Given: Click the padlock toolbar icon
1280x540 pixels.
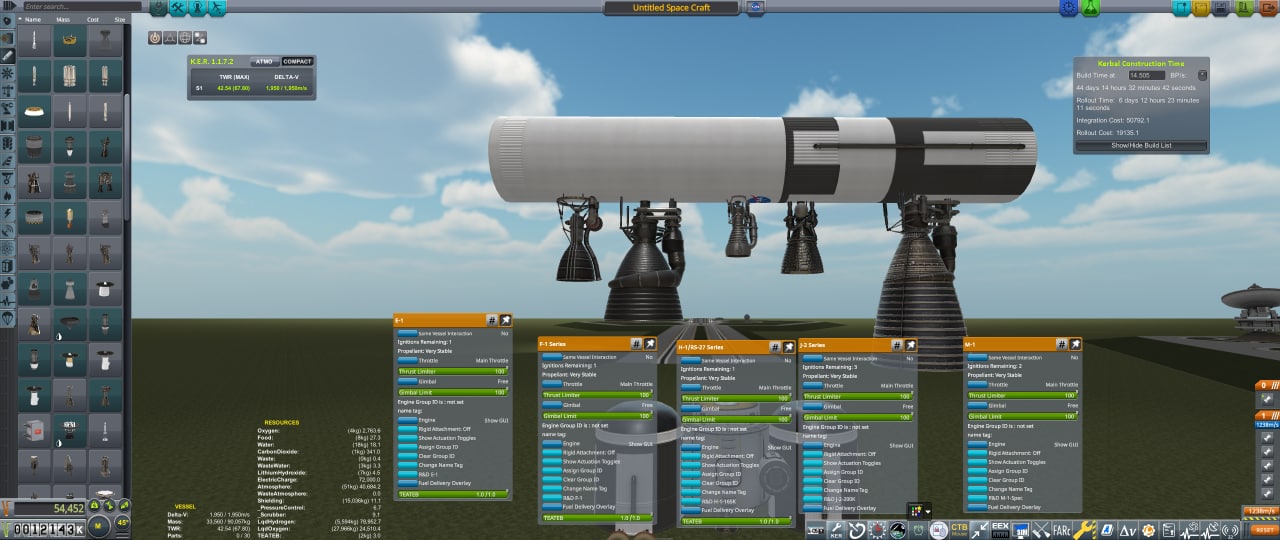Looking at the screenshot, I should pyautogui.click(x=939, y=531).
